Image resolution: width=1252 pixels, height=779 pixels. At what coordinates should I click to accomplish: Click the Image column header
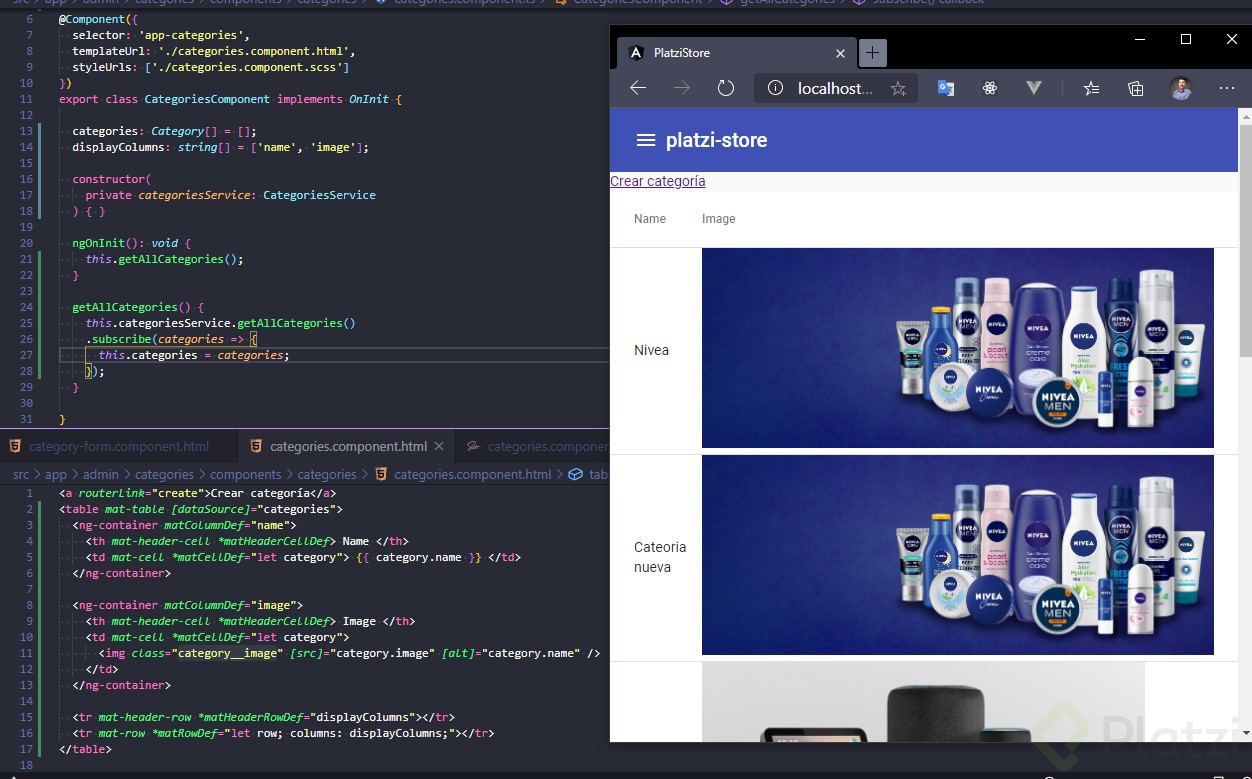[x=718, y=219]
